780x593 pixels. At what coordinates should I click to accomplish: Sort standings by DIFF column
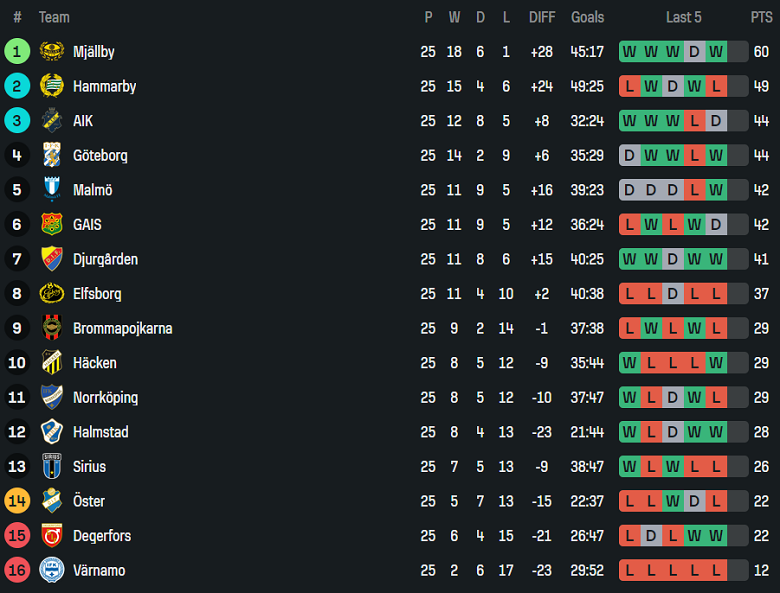[542, 17]
